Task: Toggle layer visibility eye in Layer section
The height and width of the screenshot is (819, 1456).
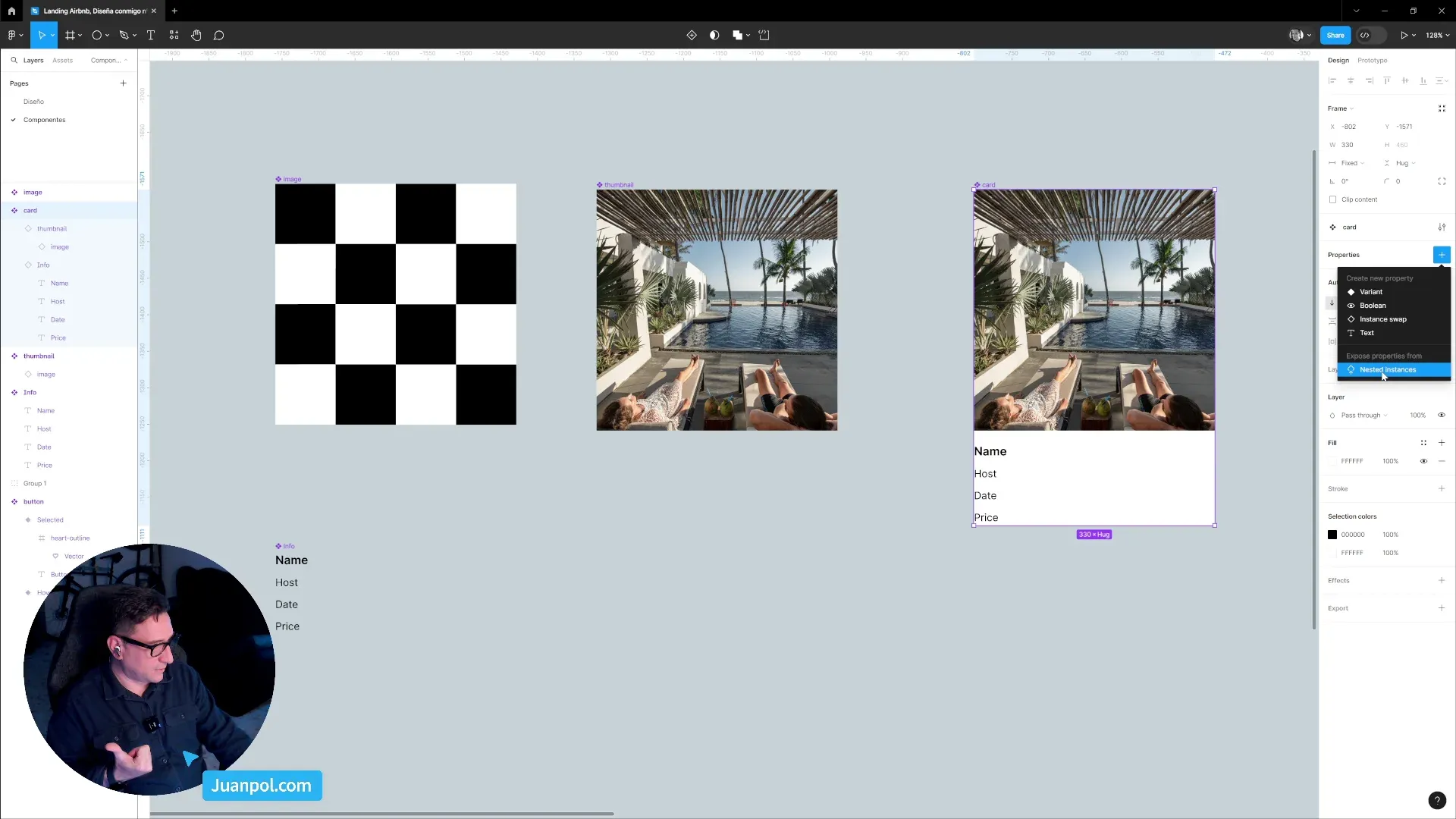Action: tap(1442, 416)
